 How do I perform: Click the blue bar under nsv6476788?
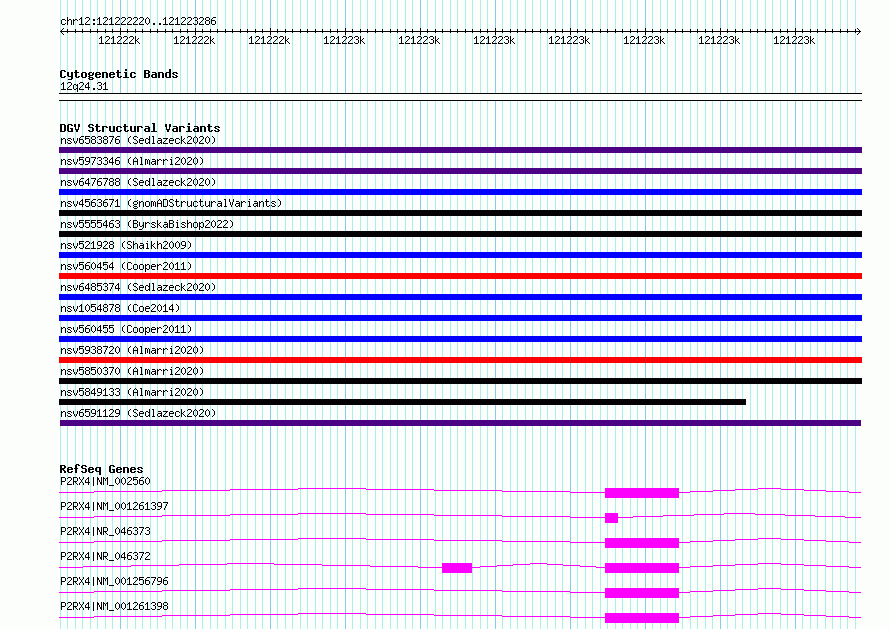(460, 192)
